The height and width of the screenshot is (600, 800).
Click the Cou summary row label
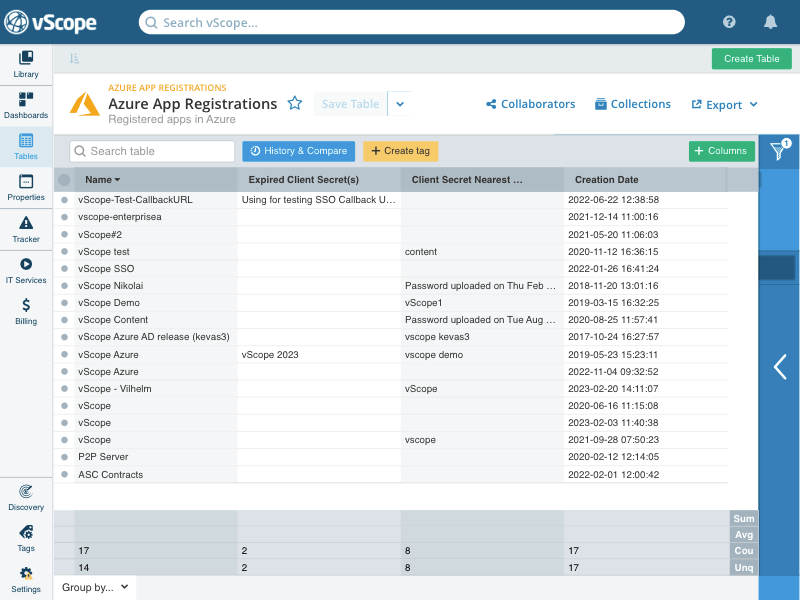[x=744, y=551]
